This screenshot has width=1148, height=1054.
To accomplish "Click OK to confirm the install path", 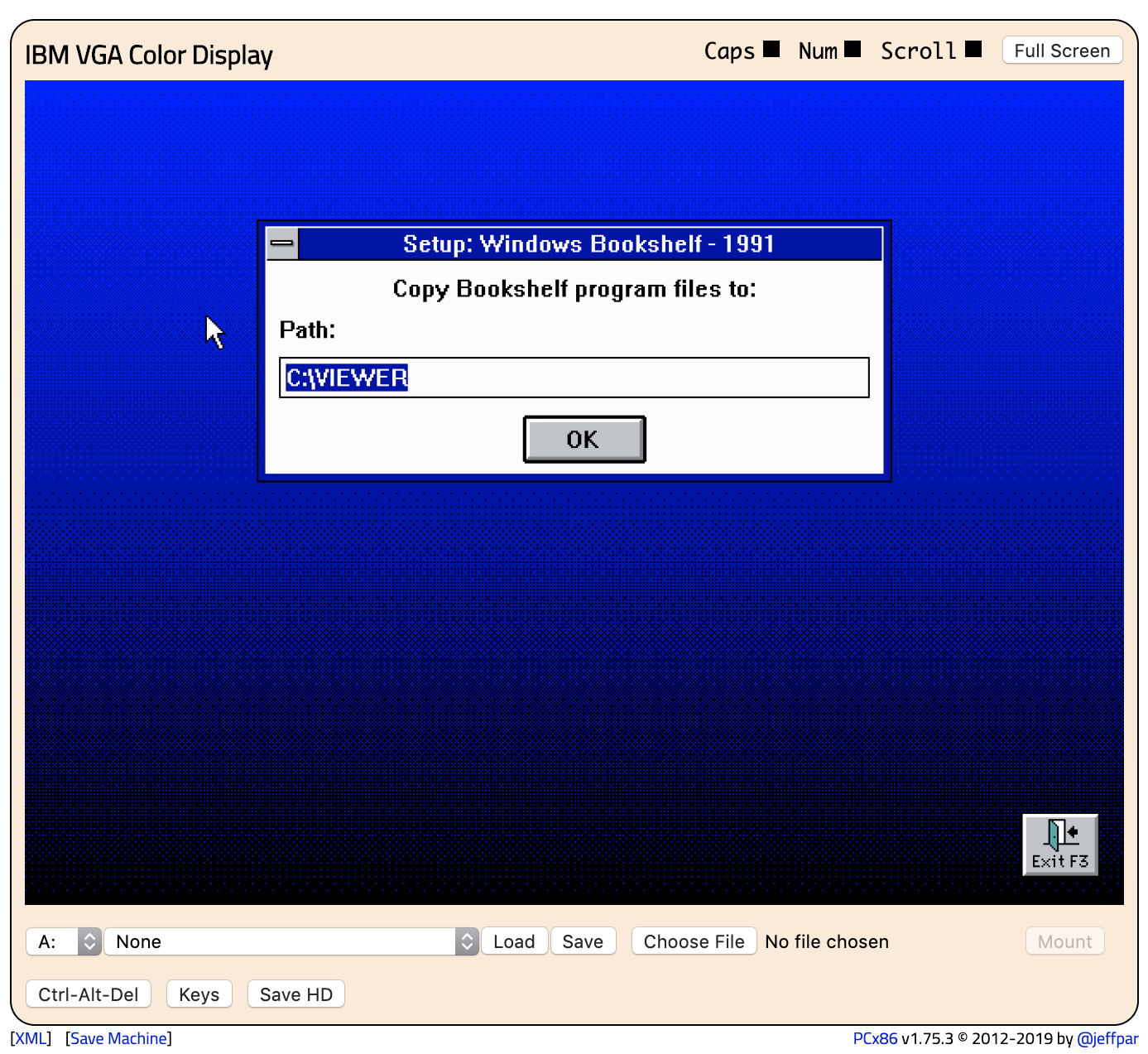I will pyautogui.click(x=584, y=440).
